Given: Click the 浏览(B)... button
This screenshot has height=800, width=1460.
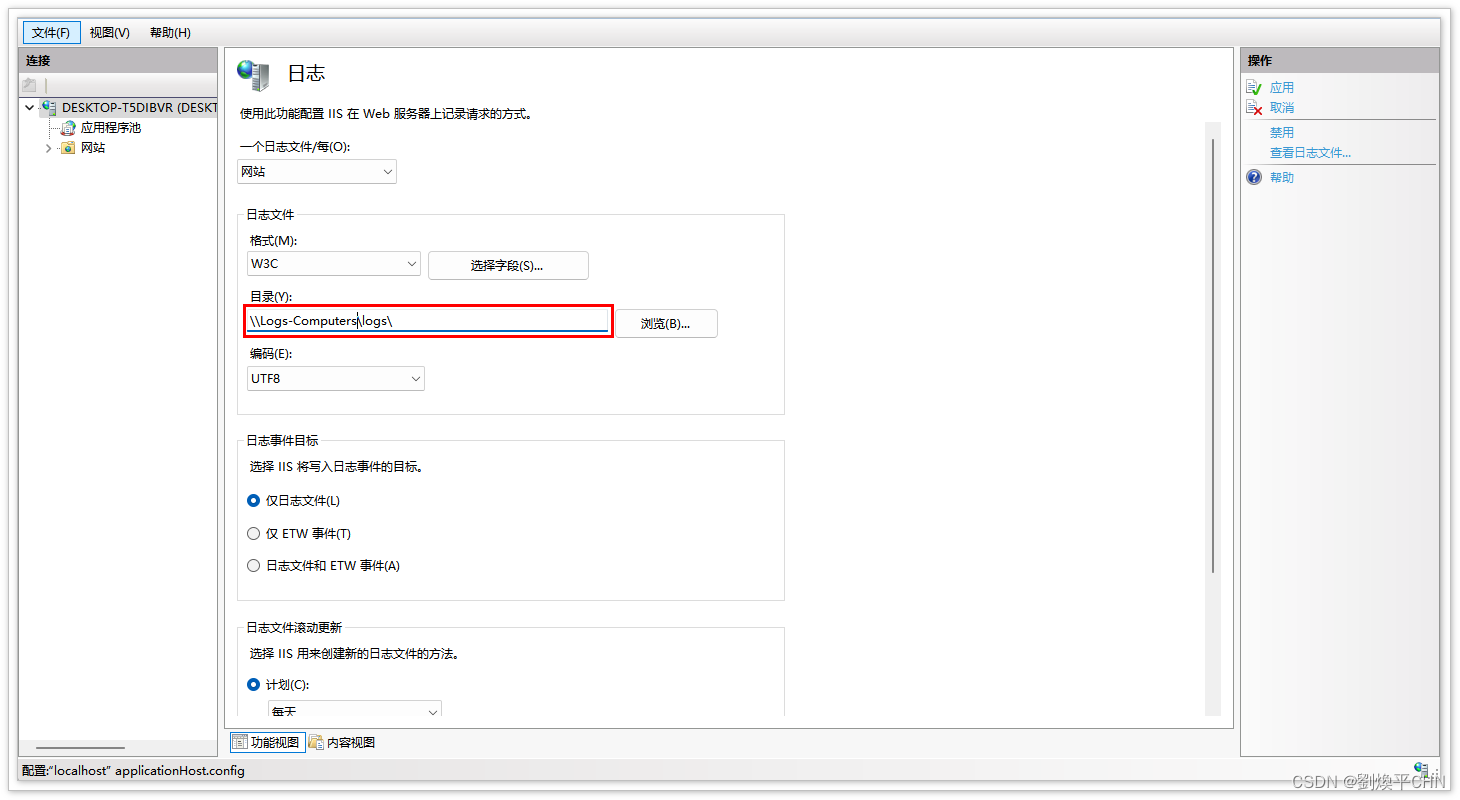Looking at the screenshot, I should (666, 323).
